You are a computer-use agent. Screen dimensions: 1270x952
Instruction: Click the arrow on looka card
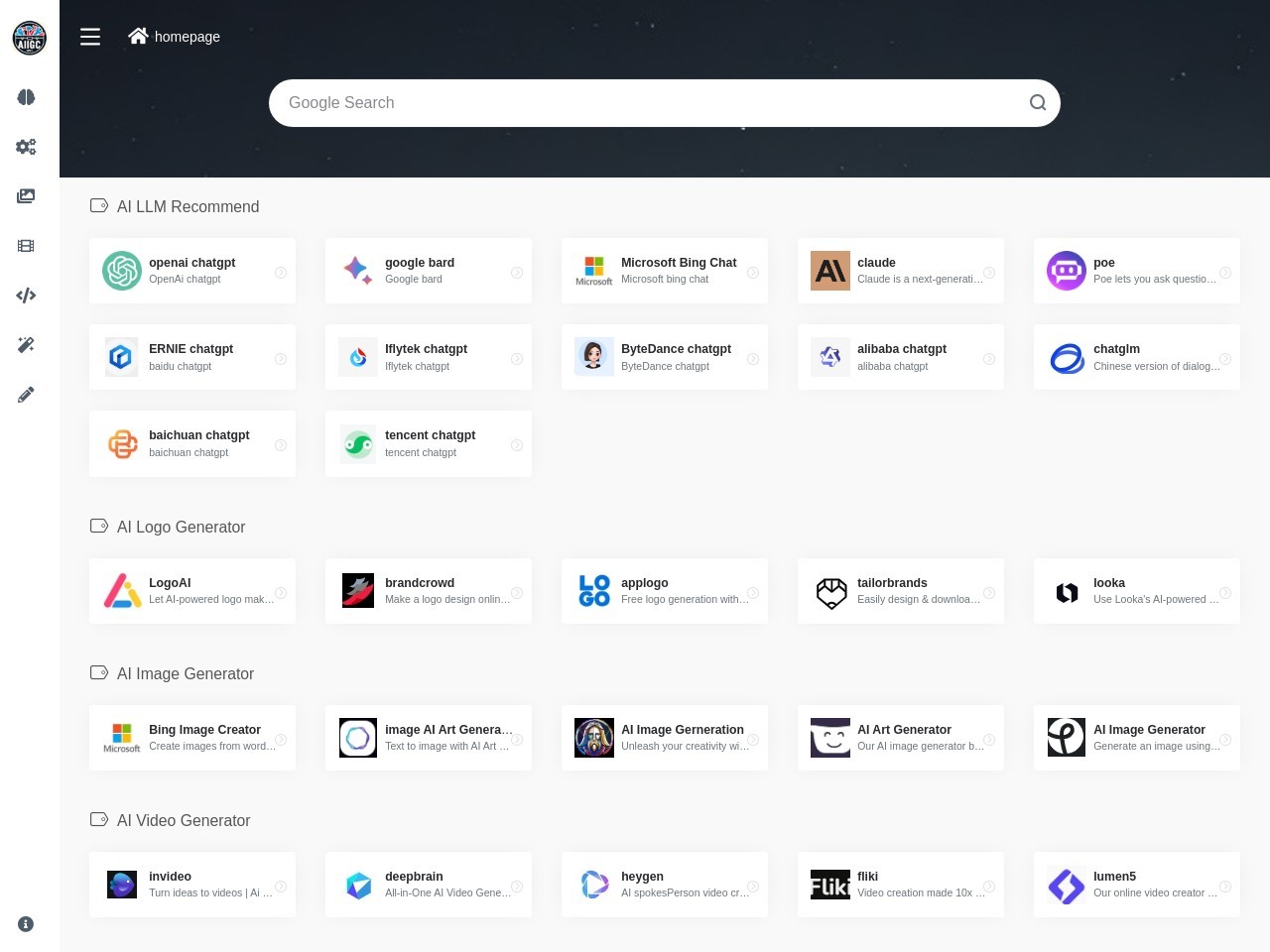click(1225, 593)
